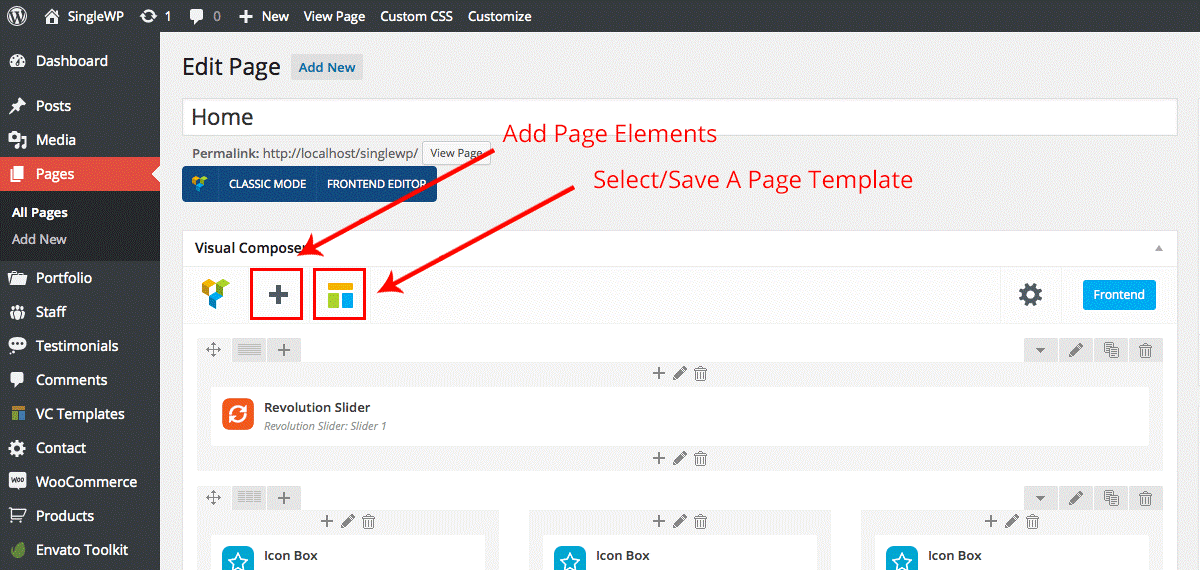Toggle collapse arrow of Icon Box row
The image size is (1200, 570).
(x=1040, y=497)
